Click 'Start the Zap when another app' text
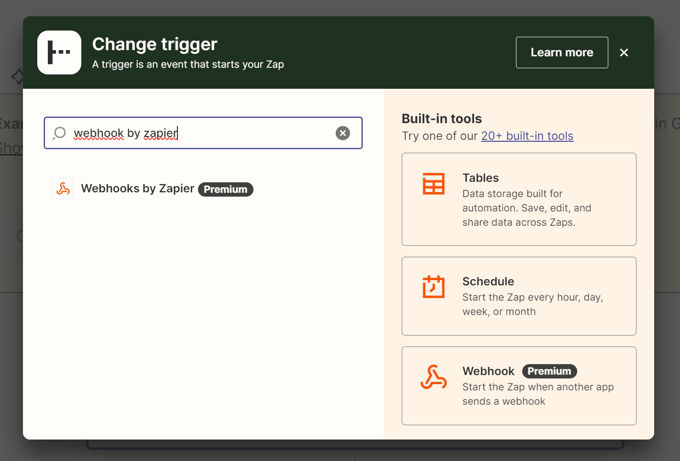 538,394
